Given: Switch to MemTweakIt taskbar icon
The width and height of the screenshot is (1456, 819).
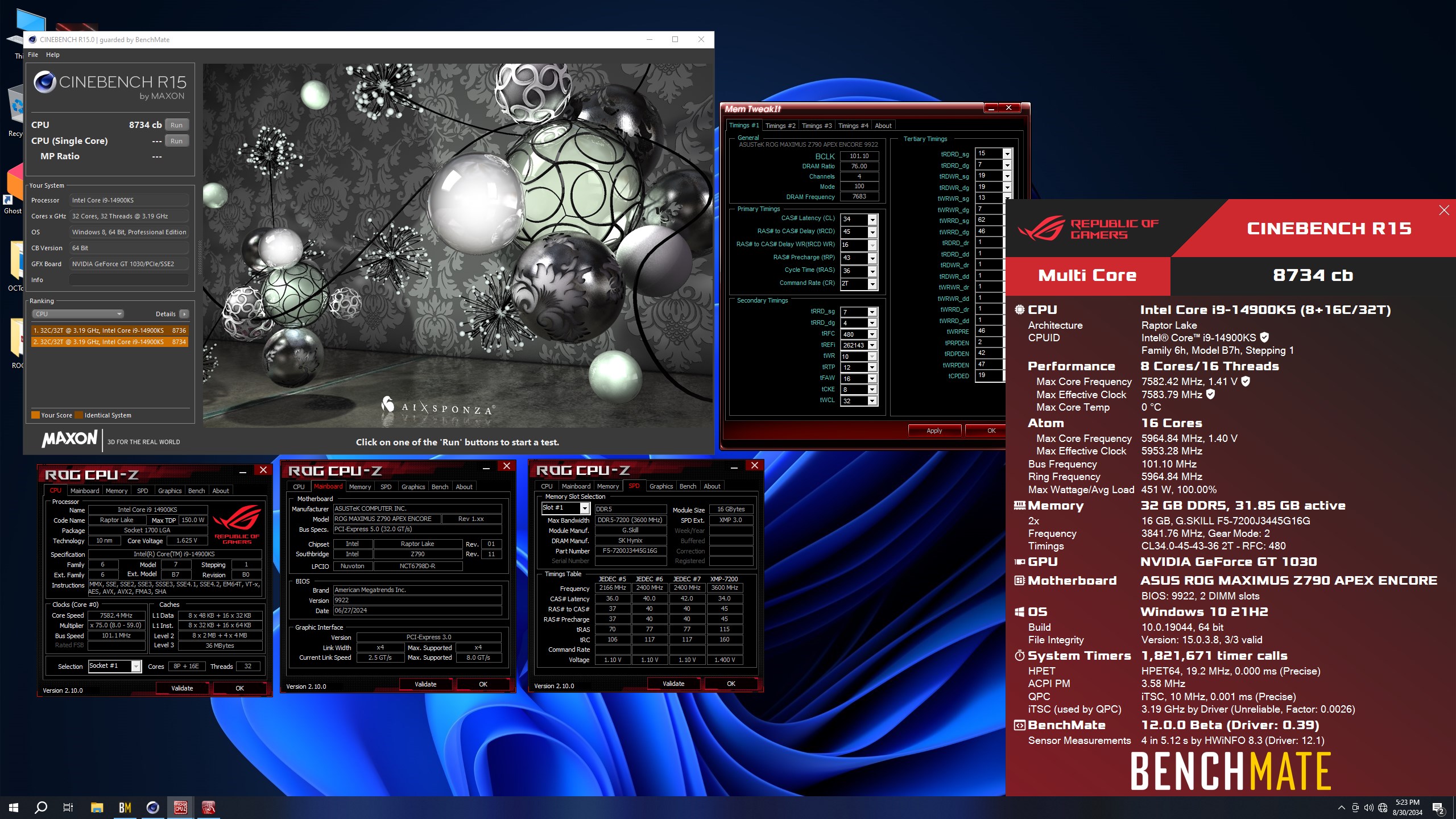Looking at the screenshot, I should pos(208,807).
